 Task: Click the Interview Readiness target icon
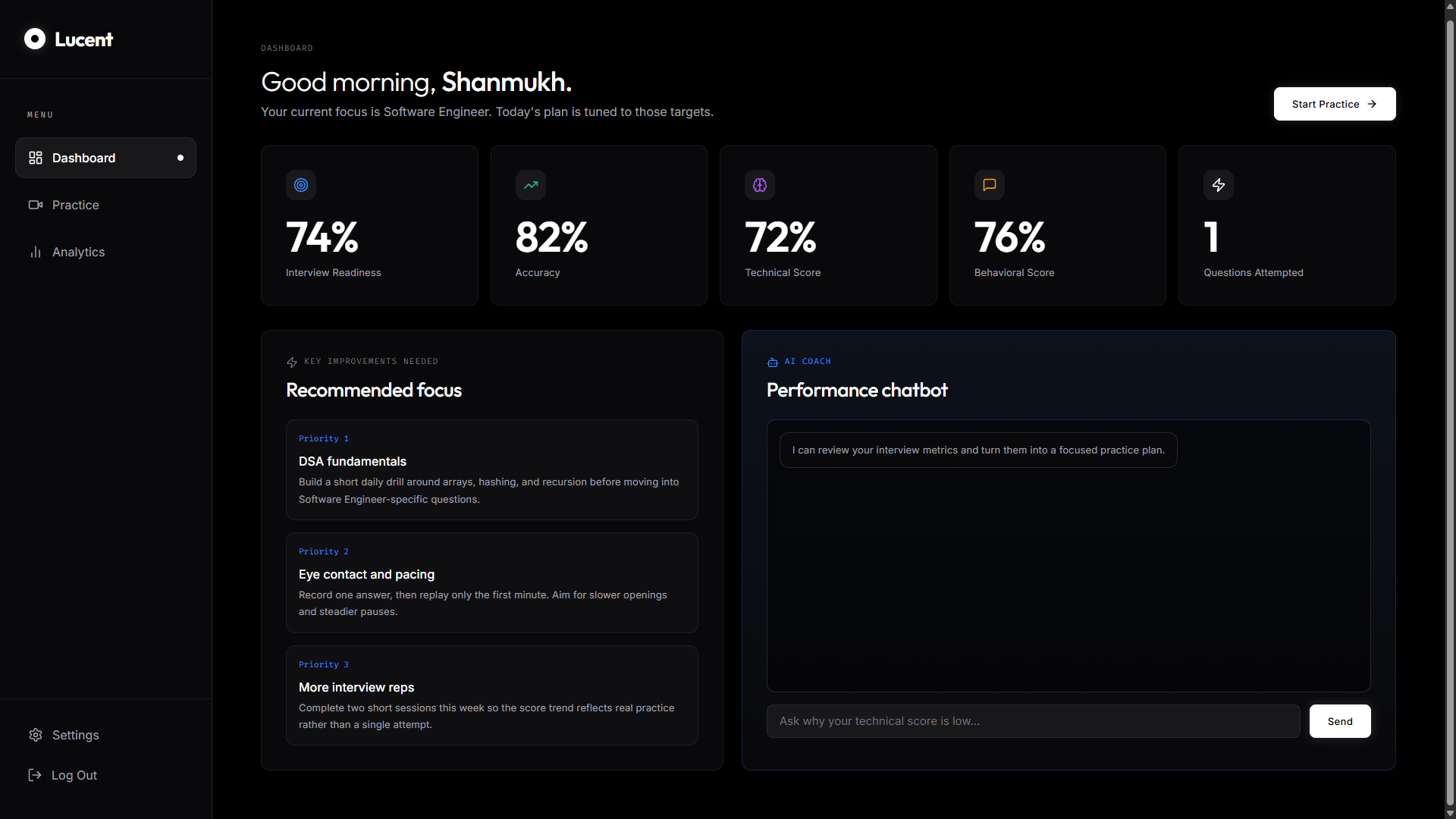(301, 185)
